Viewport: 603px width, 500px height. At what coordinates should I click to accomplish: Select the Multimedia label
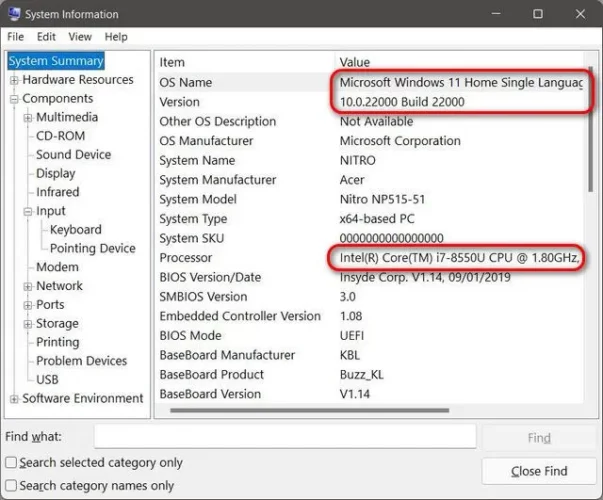coord(67,117)
